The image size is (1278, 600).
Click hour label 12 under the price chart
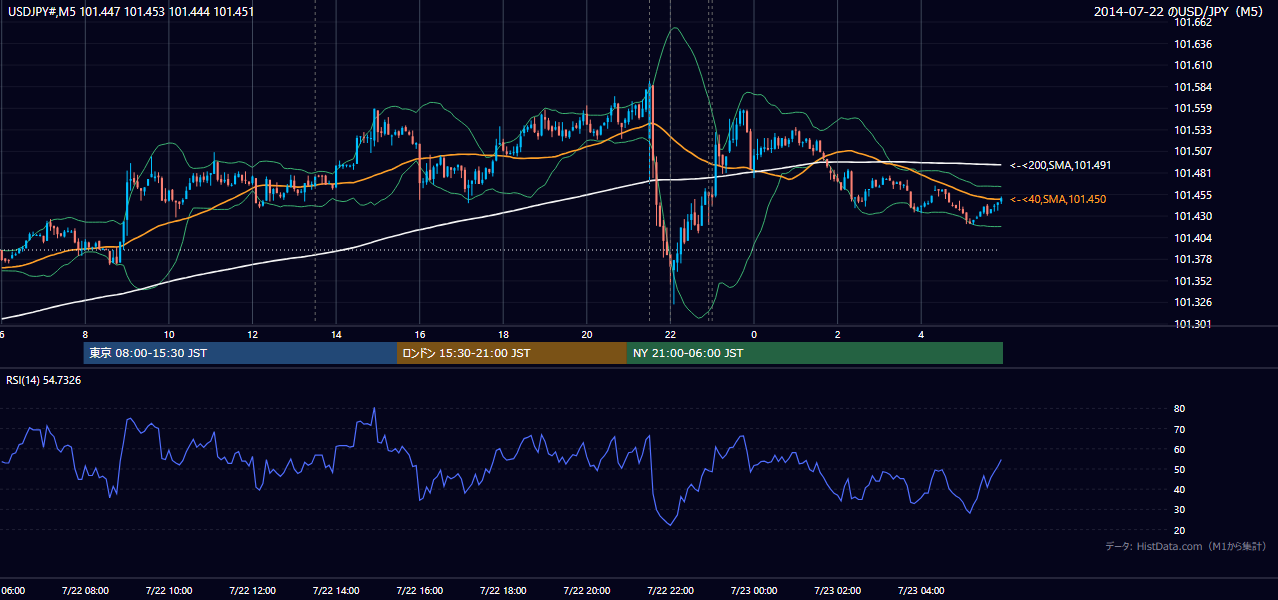point(252,335)
